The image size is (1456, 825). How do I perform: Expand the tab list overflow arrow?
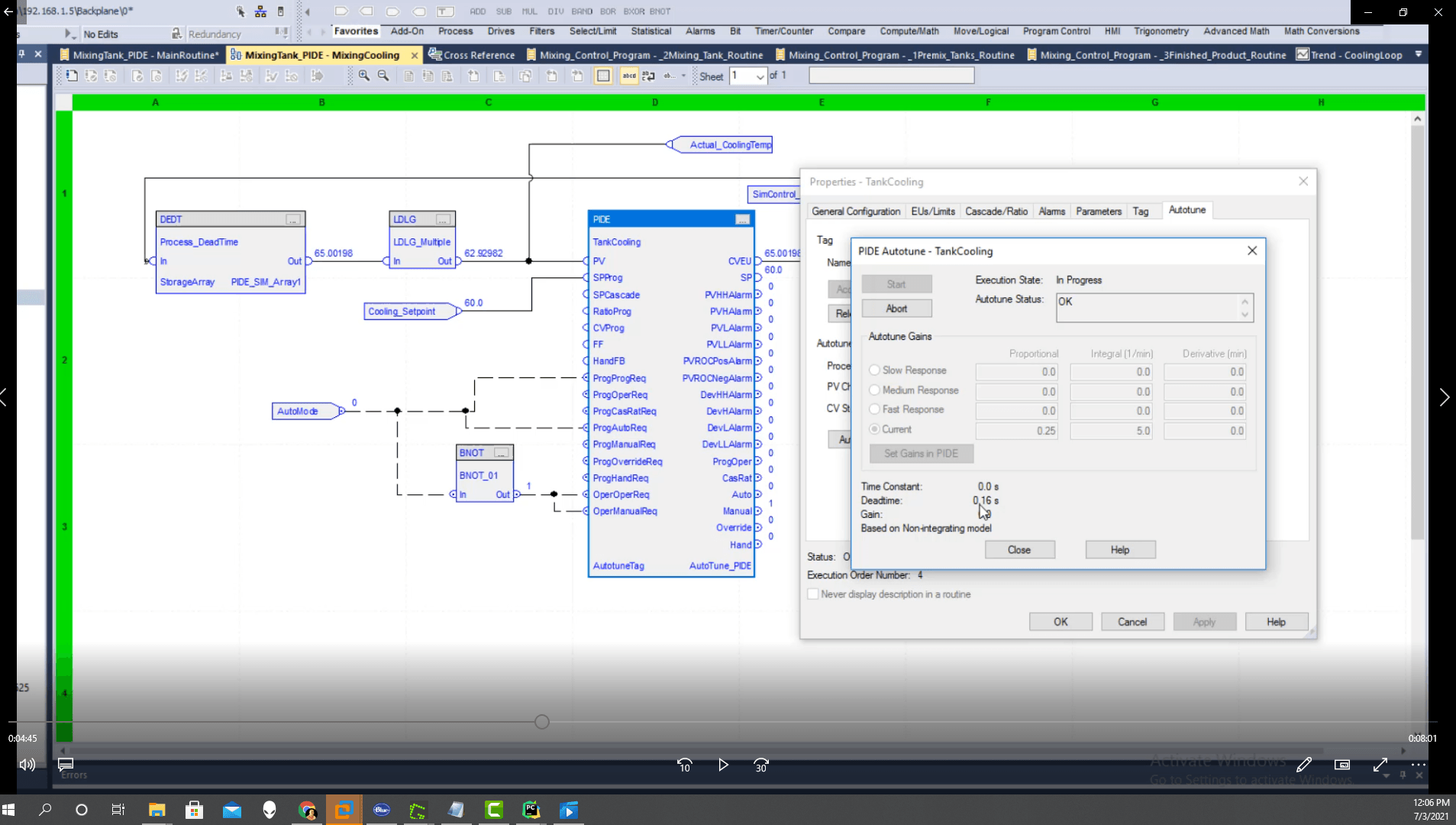click(x=1418, y=55)
